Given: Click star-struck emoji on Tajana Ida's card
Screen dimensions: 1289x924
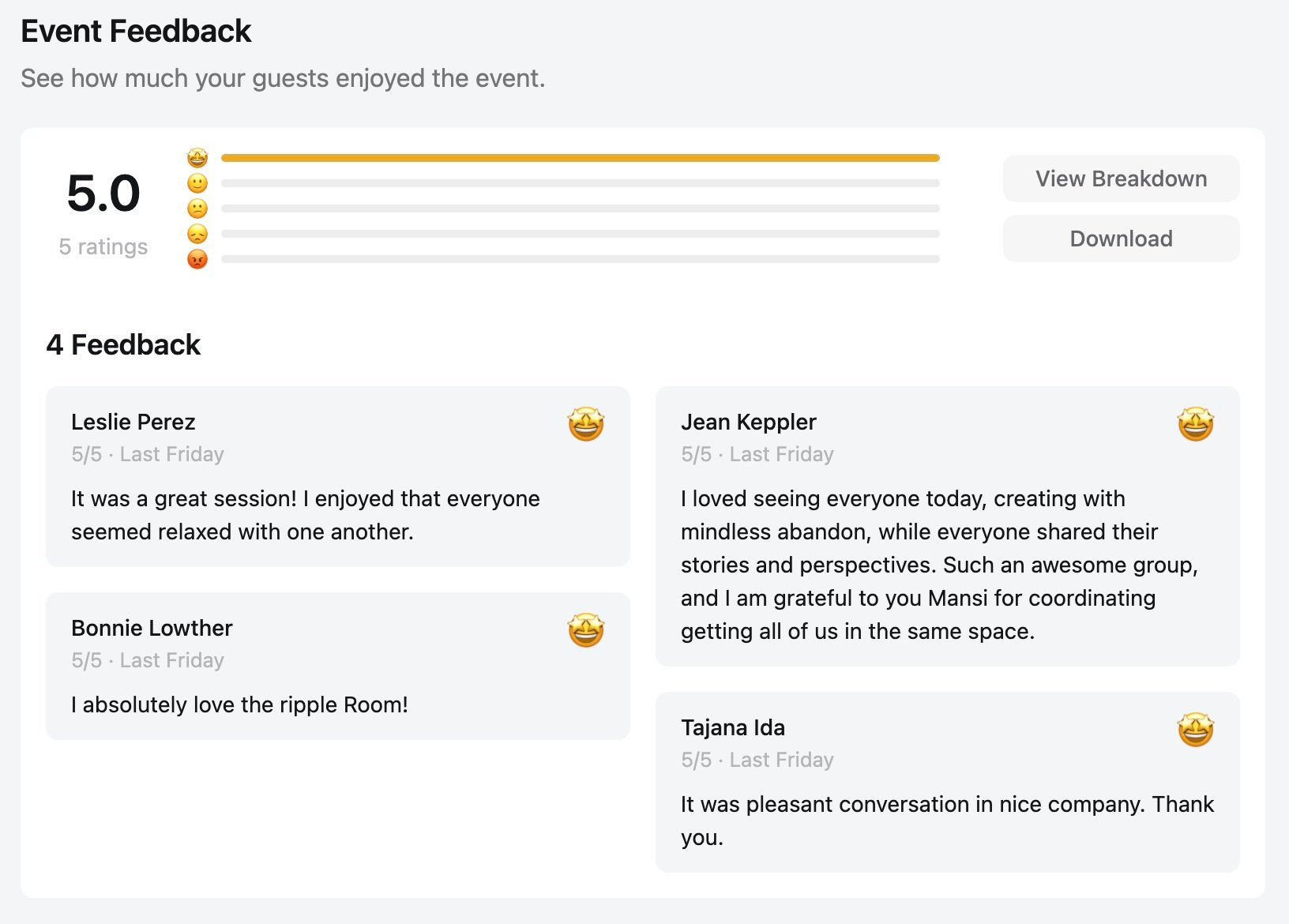Looking at the screenshot, I should [x=1195, y=730].
